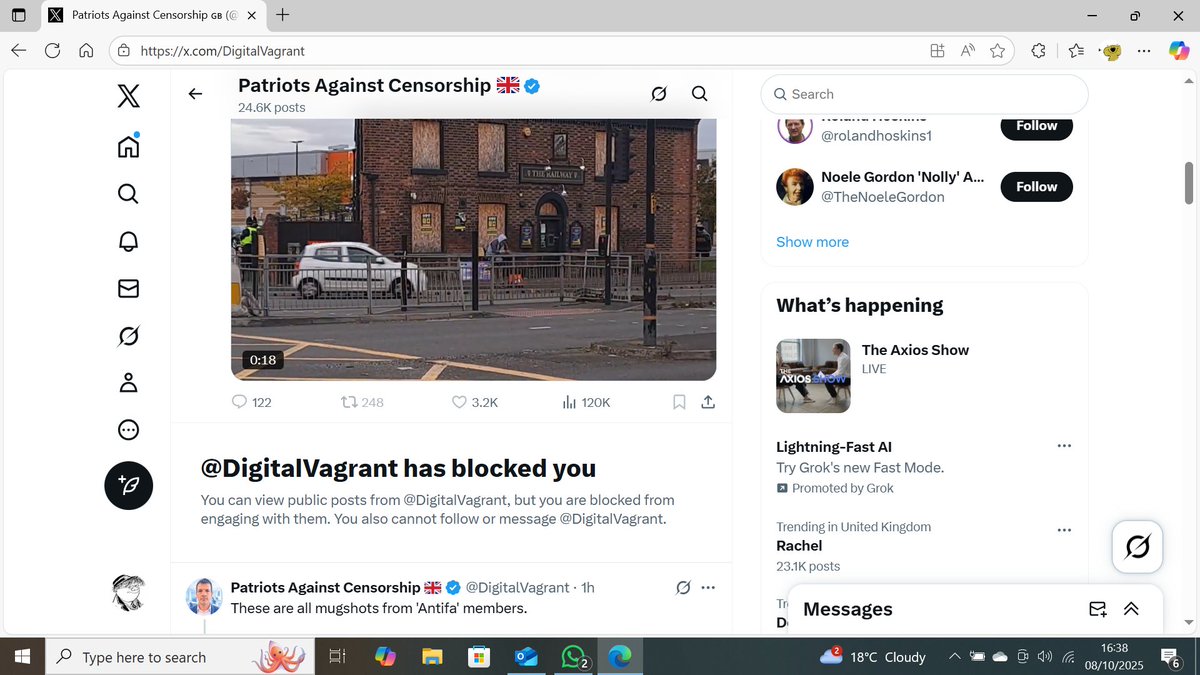Start new message in Messages drawer
1200x675 pixels.
(x=1097, y=609)
